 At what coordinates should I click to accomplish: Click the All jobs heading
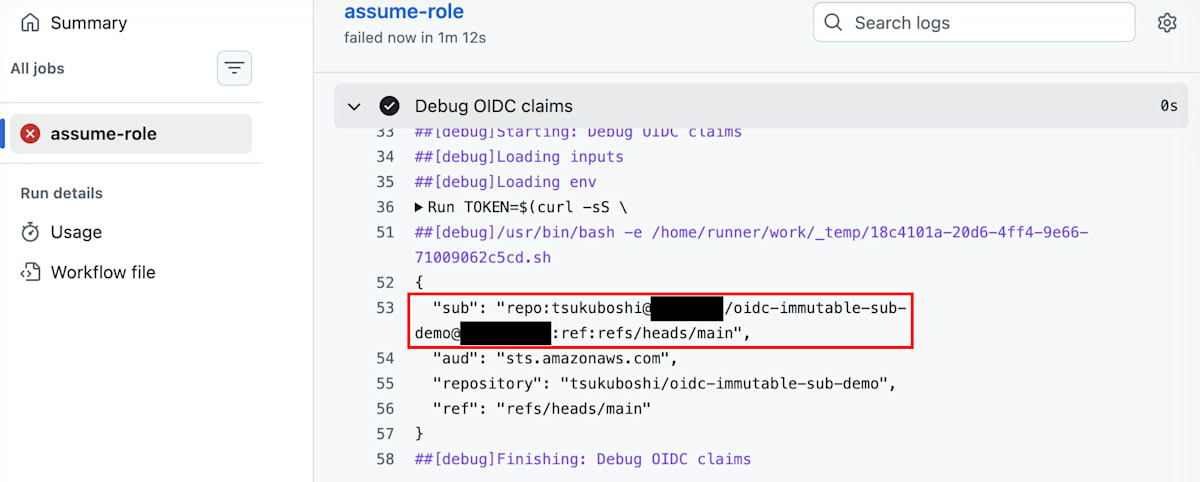[37, 68]
